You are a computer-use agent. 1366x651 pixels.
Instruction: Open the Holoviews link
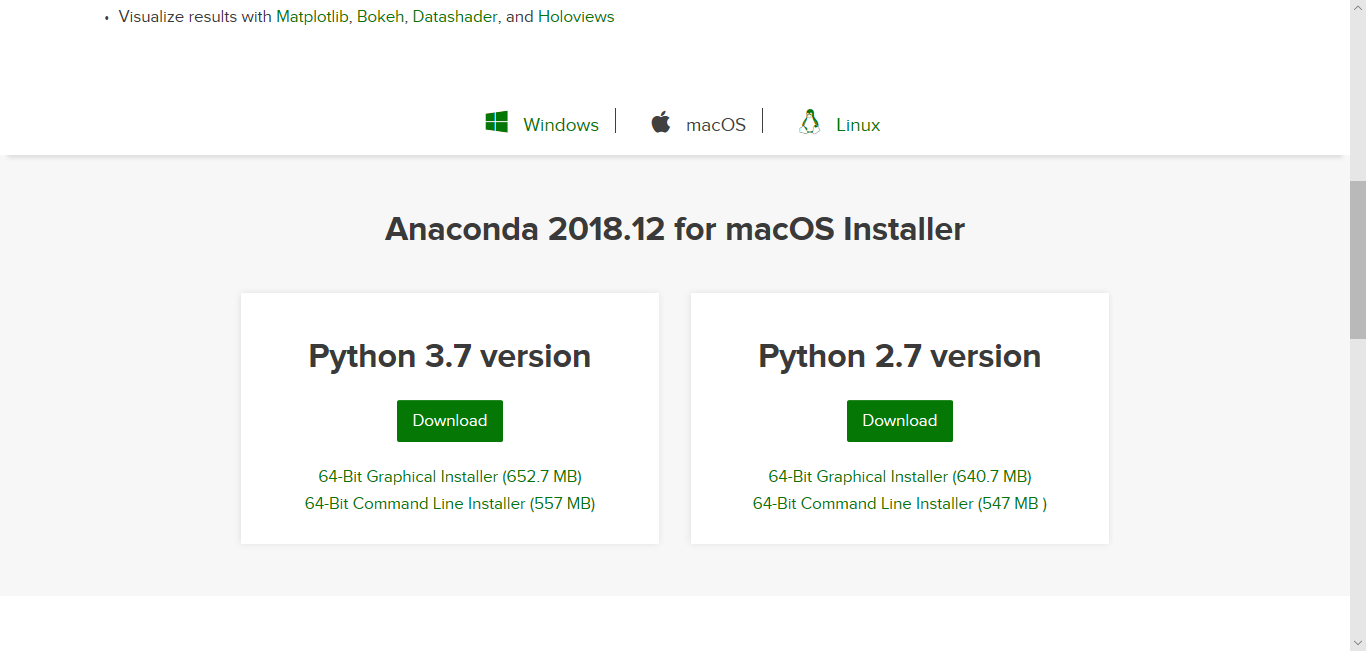tap(575, 16)
